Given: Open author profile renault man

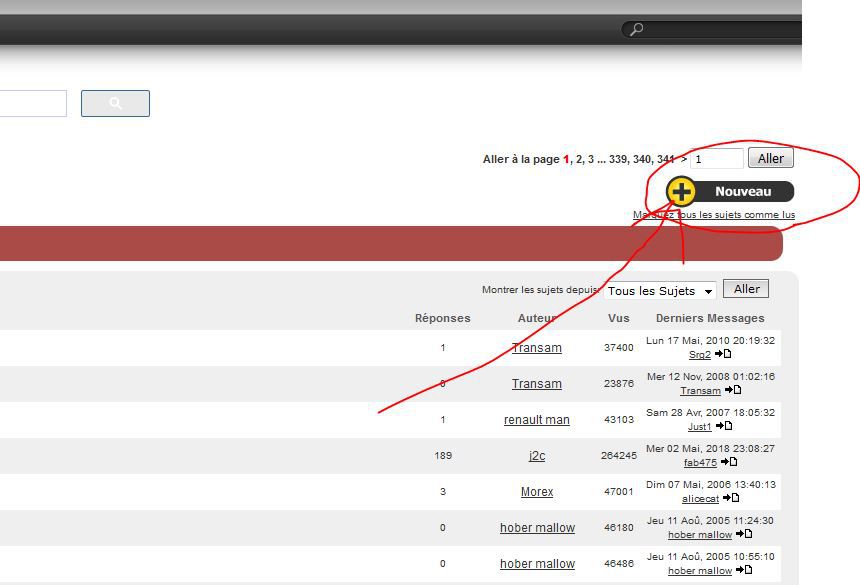Looking at the screenshot, I should pyautogui.click(x=537, y=420).
